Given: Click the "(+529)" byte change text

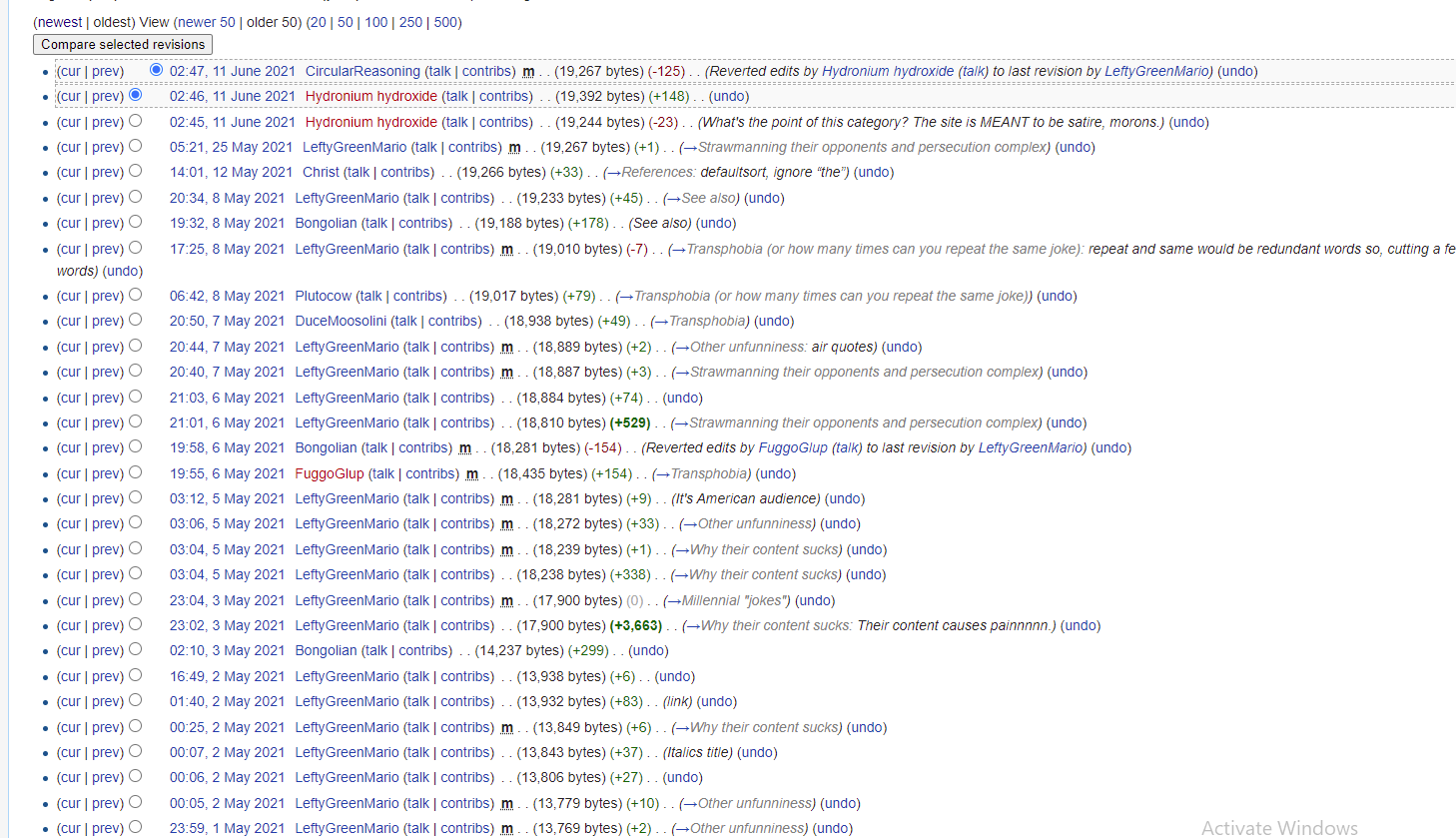Looking at the screenshot, I should tap(629, 422).
